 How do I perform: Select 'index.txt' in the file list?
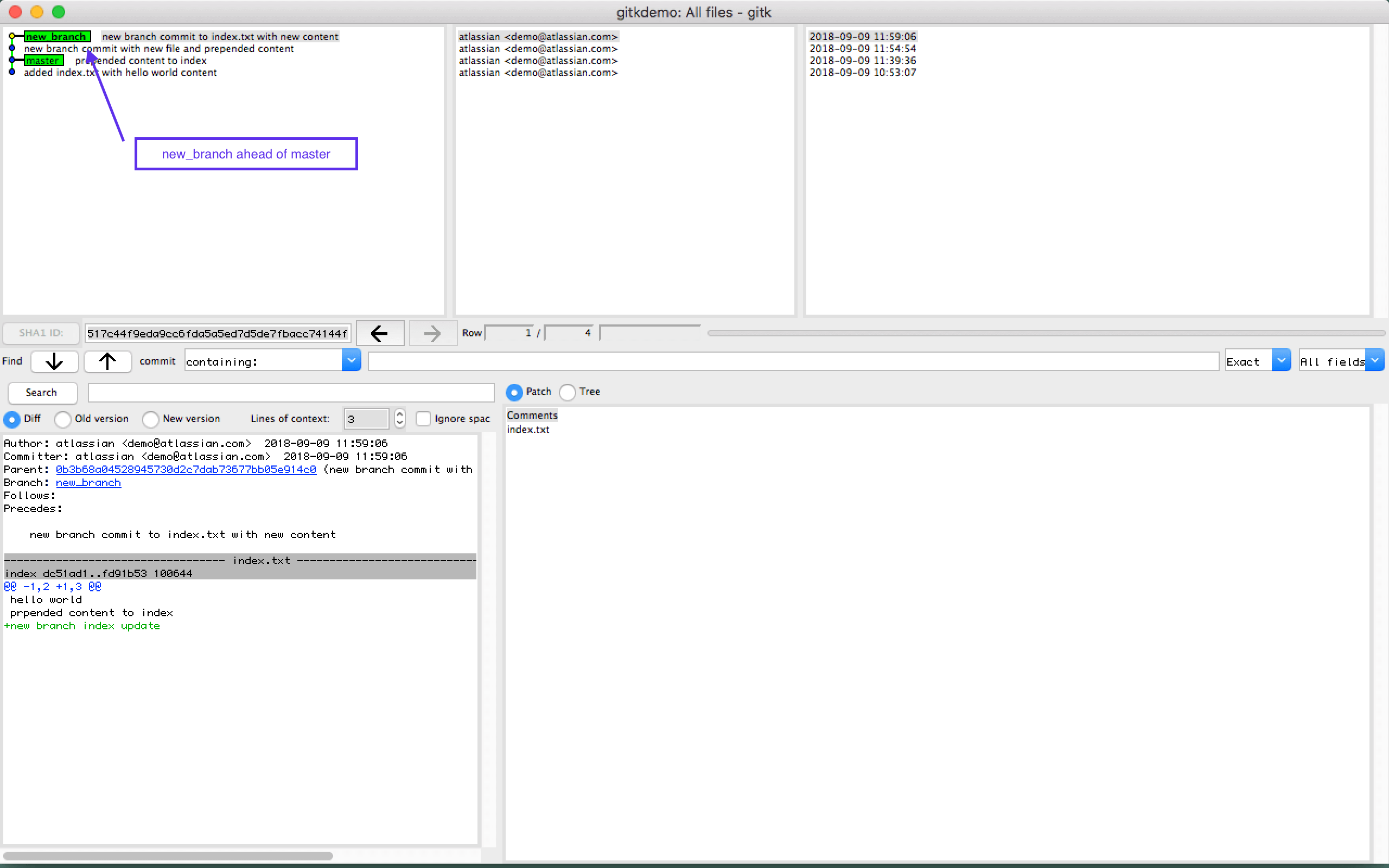pos(528,430)
